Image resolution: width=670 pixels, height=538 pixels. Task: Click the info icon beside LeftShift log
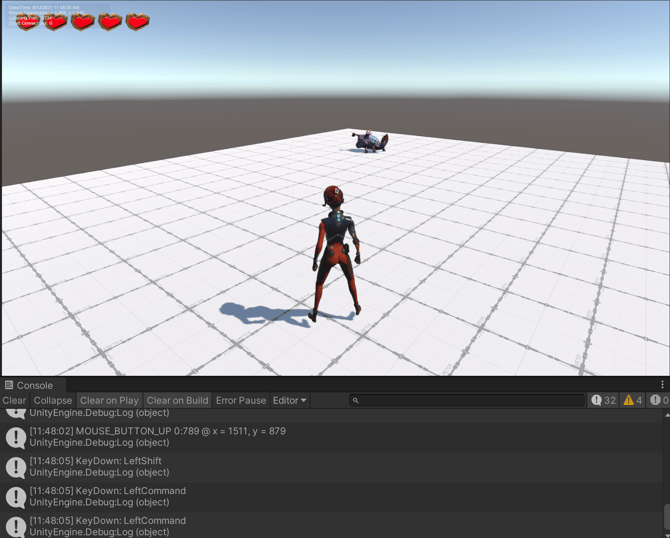[16, 467]
